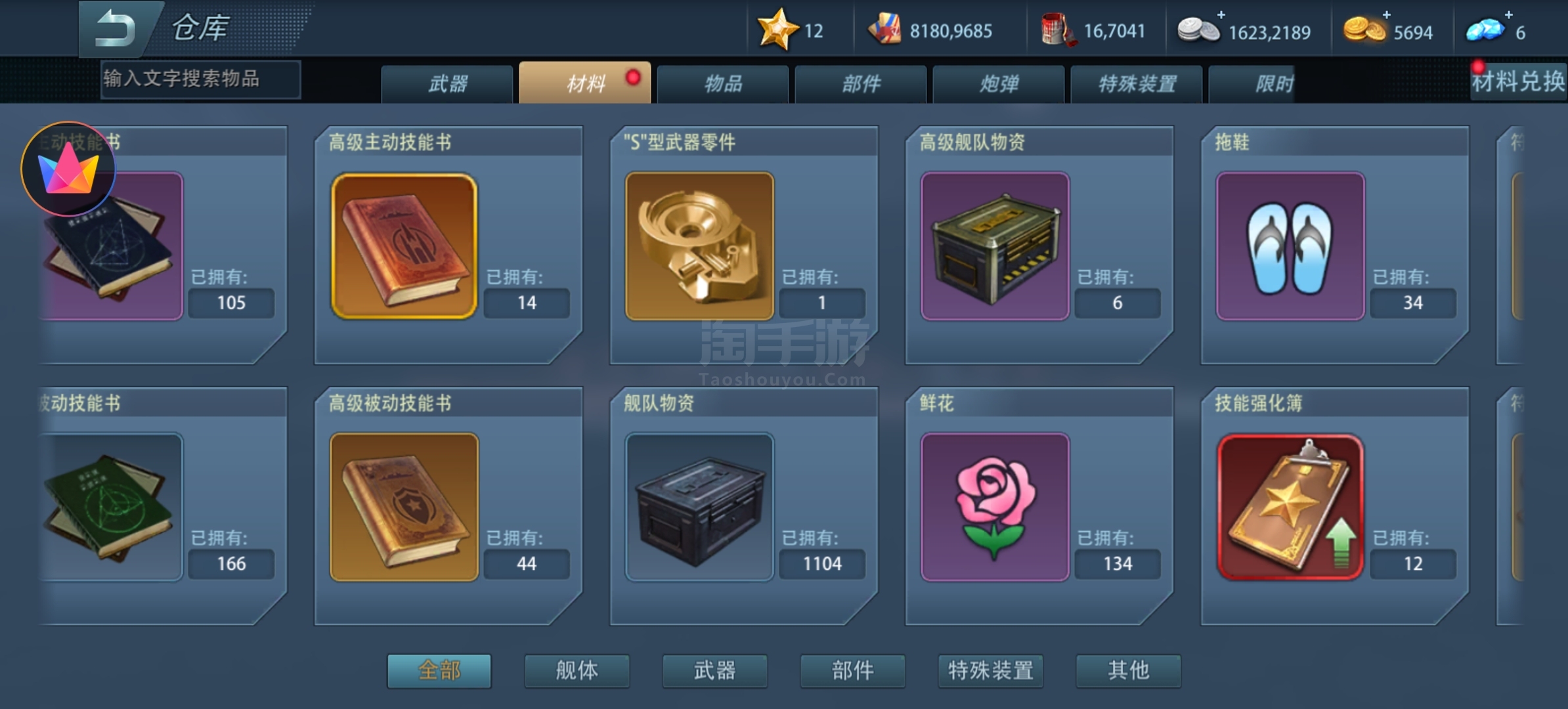Viewport: 1568px width, 709px height.
Task: Filter items by 其他
Action: coord(1128,670)
